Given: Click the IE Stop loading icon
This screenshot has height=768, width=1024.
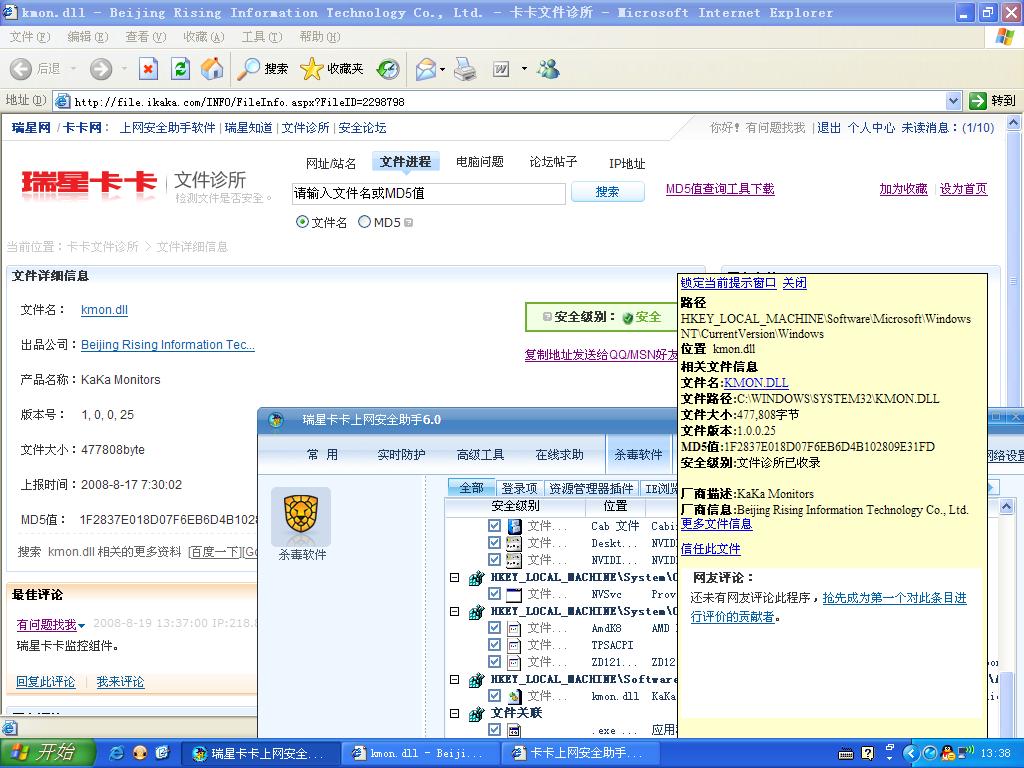Looking at the screenshot, I should point(148,69).
